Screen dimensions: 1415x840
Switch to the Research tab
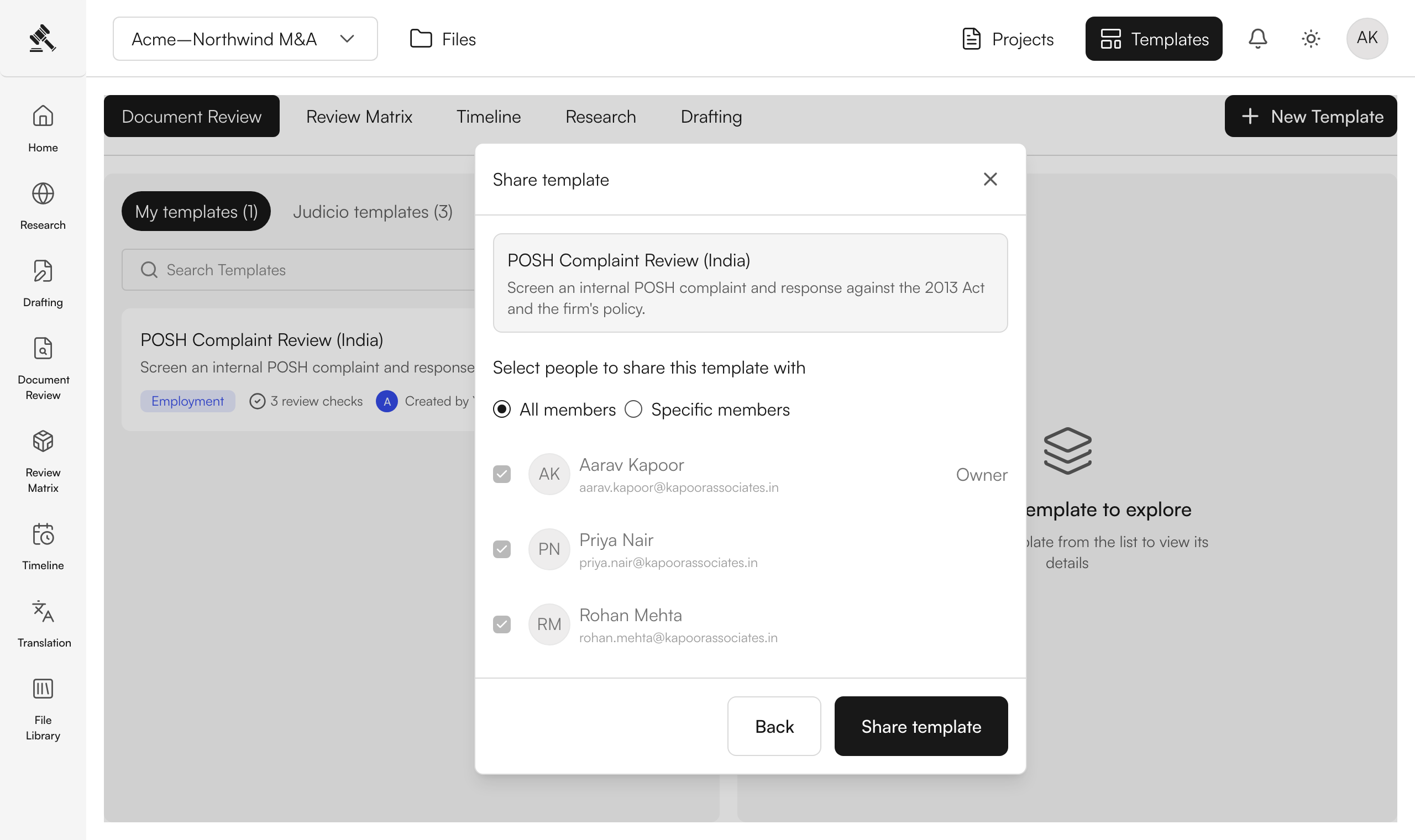click(600, 116)
